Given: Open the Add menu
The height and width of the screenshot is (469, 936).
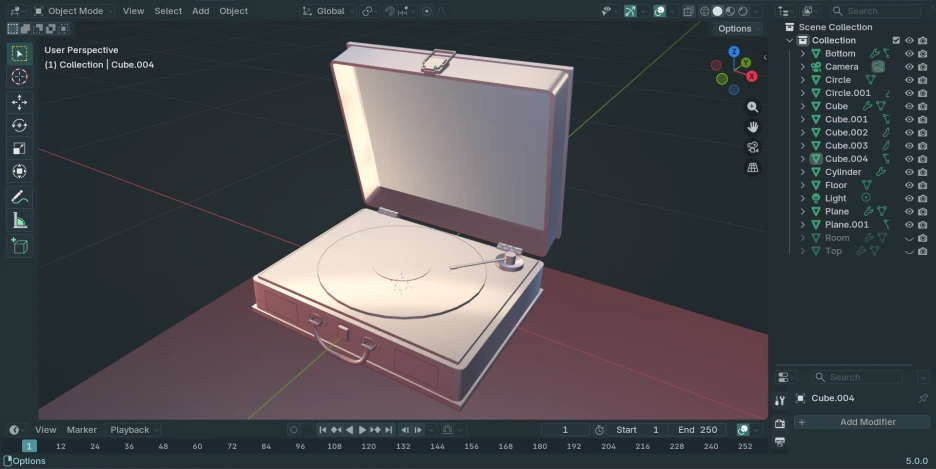Looking at the screenshot, I should pyautogui.click(x=201, y=11).
